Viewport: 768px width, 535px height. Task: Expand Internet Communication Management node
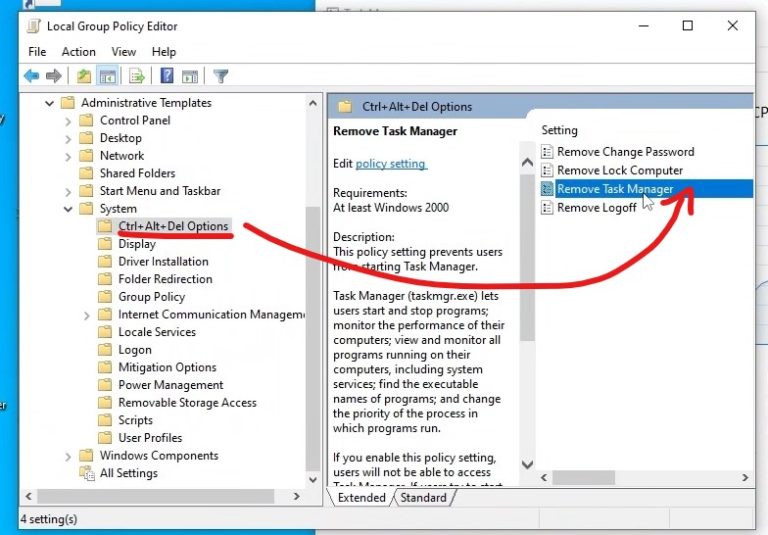pos(87,316)
